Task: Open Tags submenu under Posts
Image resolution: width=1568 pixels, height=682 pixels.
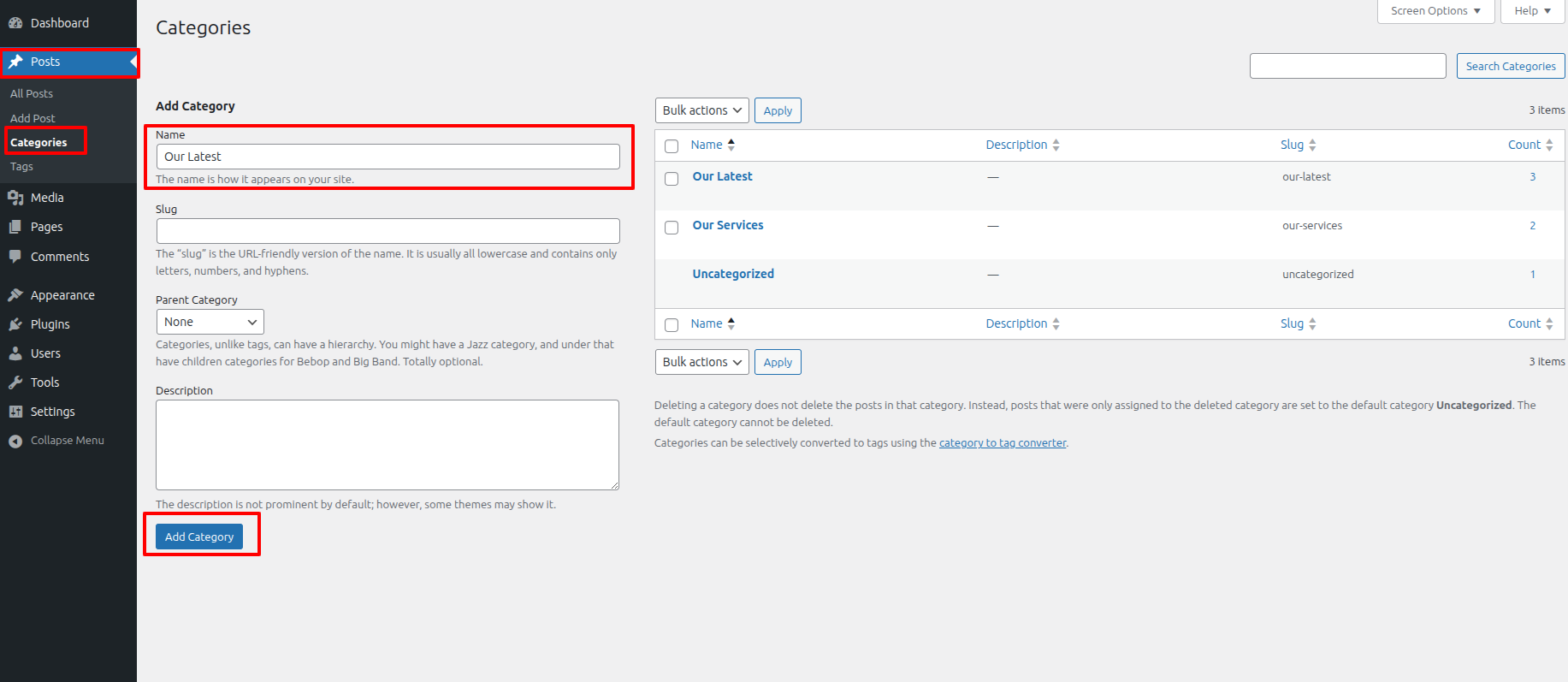Action: click(22, 167)
